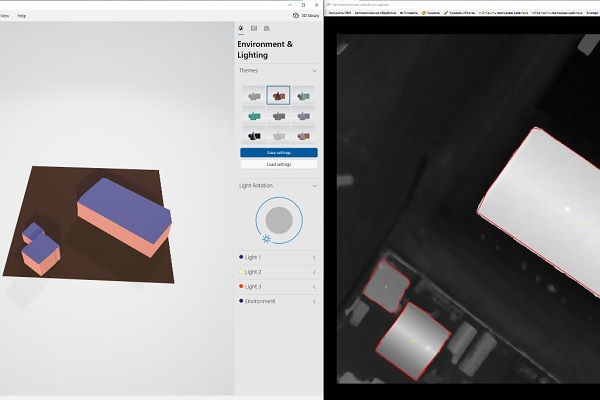Click the Load settings button

(279, 164)
